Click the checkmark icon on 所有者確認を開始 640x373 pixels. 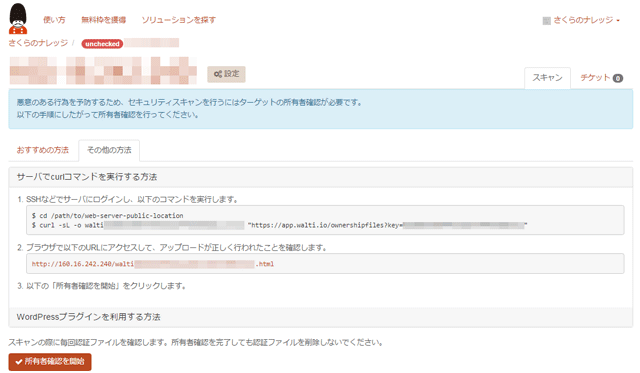click(x=19, y=362)
